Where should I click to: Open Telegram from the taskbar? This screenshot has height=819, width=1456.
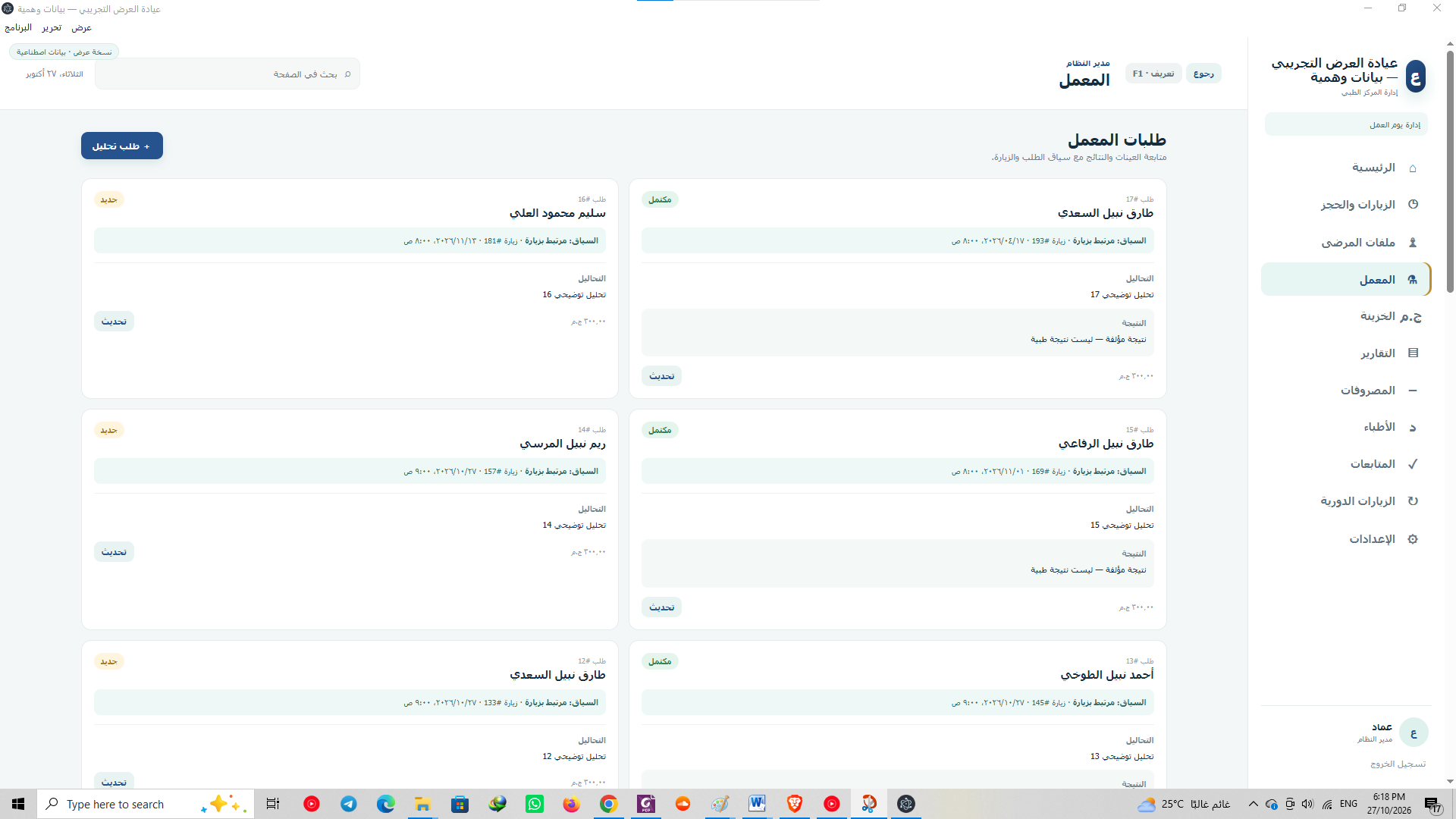point(348,804)
